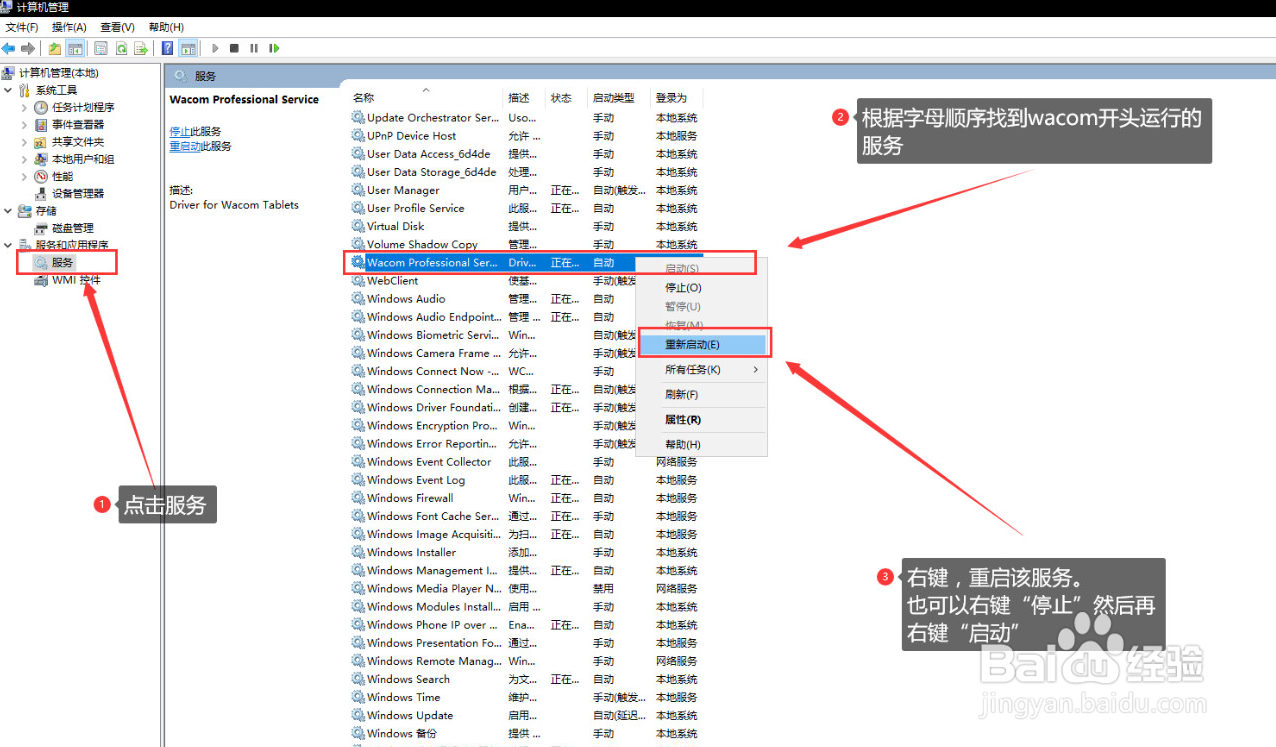
Task: Expand the 任务计划程序 tree node
Action: point(25,107)
